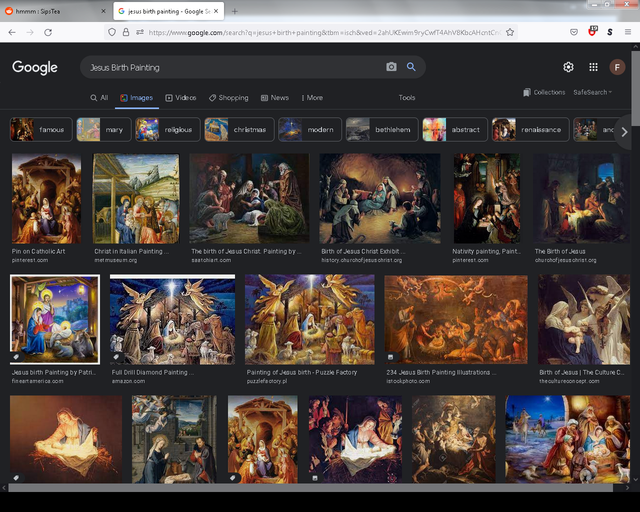Close the Google search browser tab
Image resolution: width=640 pixels, height=512 pixels.
216,11
